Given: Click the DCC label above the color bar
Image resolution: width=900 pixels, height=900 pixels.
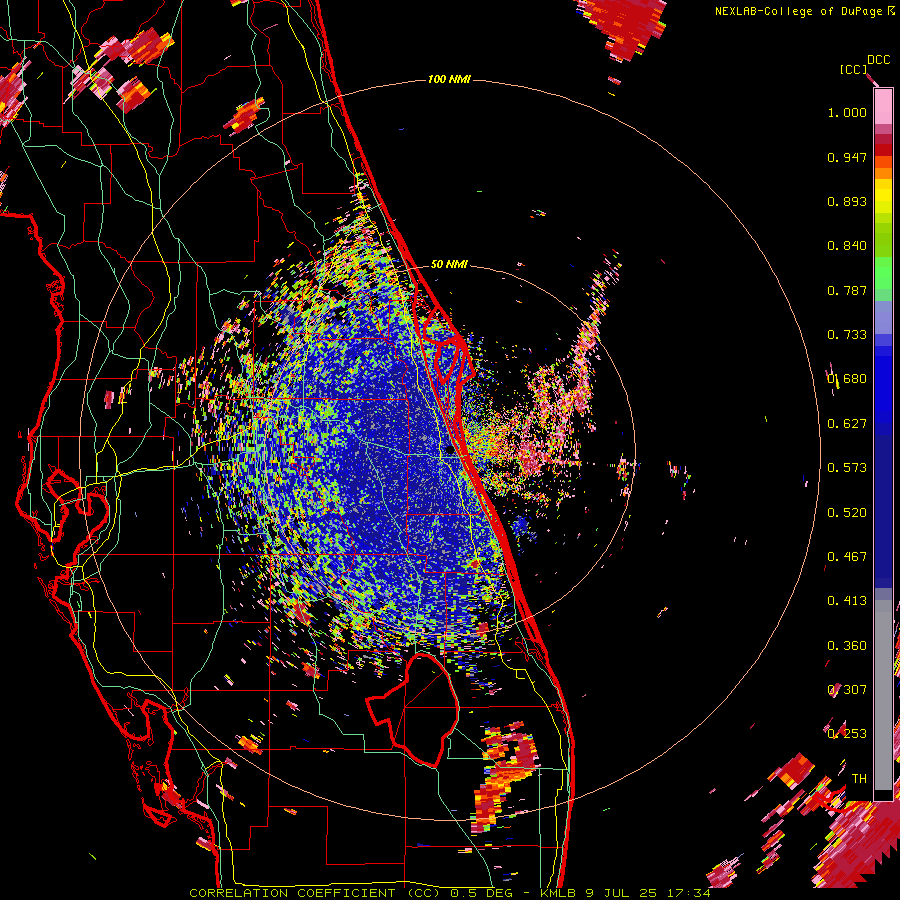Looking at the screenshot, I should tap(878, 60).
